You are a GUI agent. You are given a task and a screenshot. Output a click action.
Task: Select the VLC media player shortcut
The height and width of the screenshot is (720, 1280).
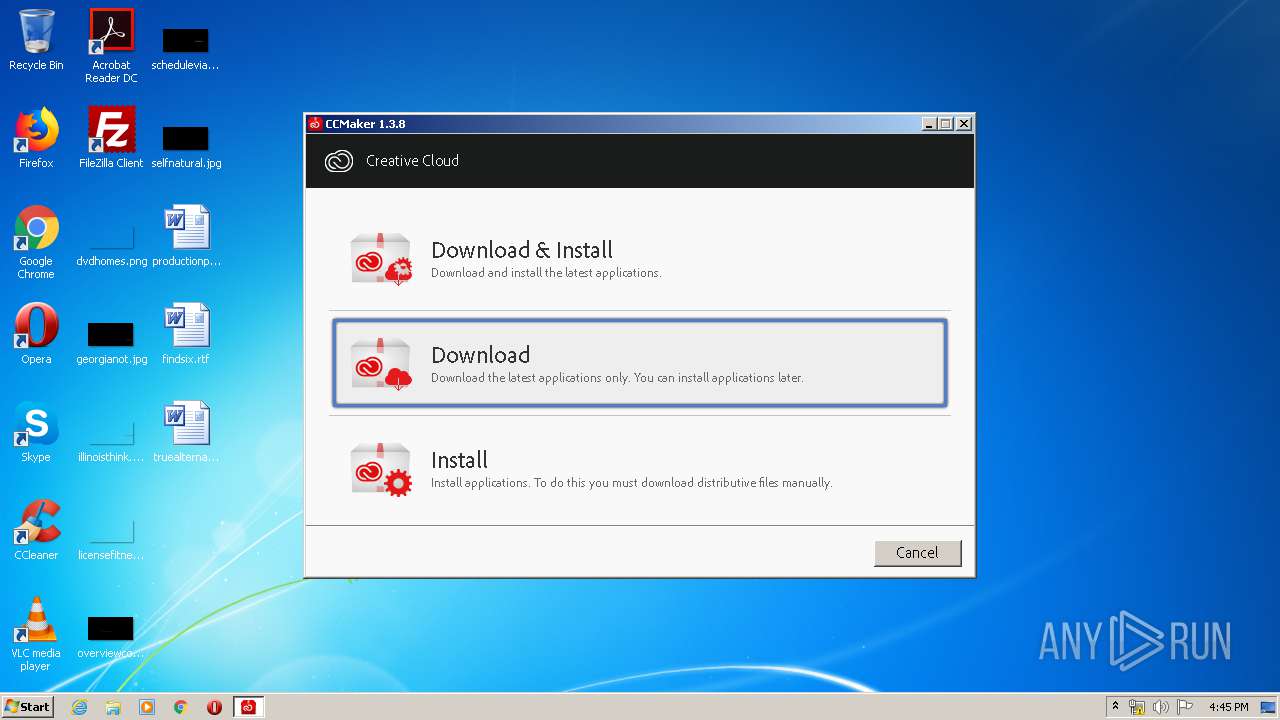pyautogui.click(x=36, y=634)
